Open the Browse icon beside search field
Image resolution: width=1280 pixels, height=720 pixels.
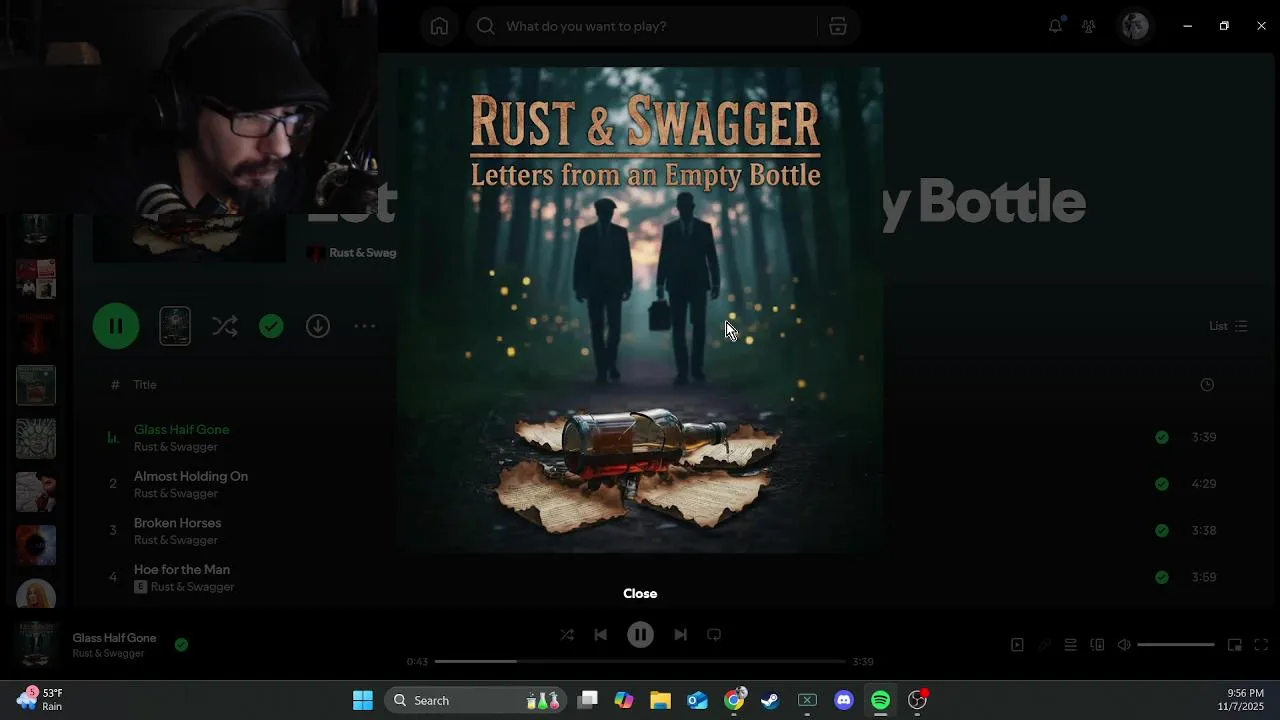(838, 26)
